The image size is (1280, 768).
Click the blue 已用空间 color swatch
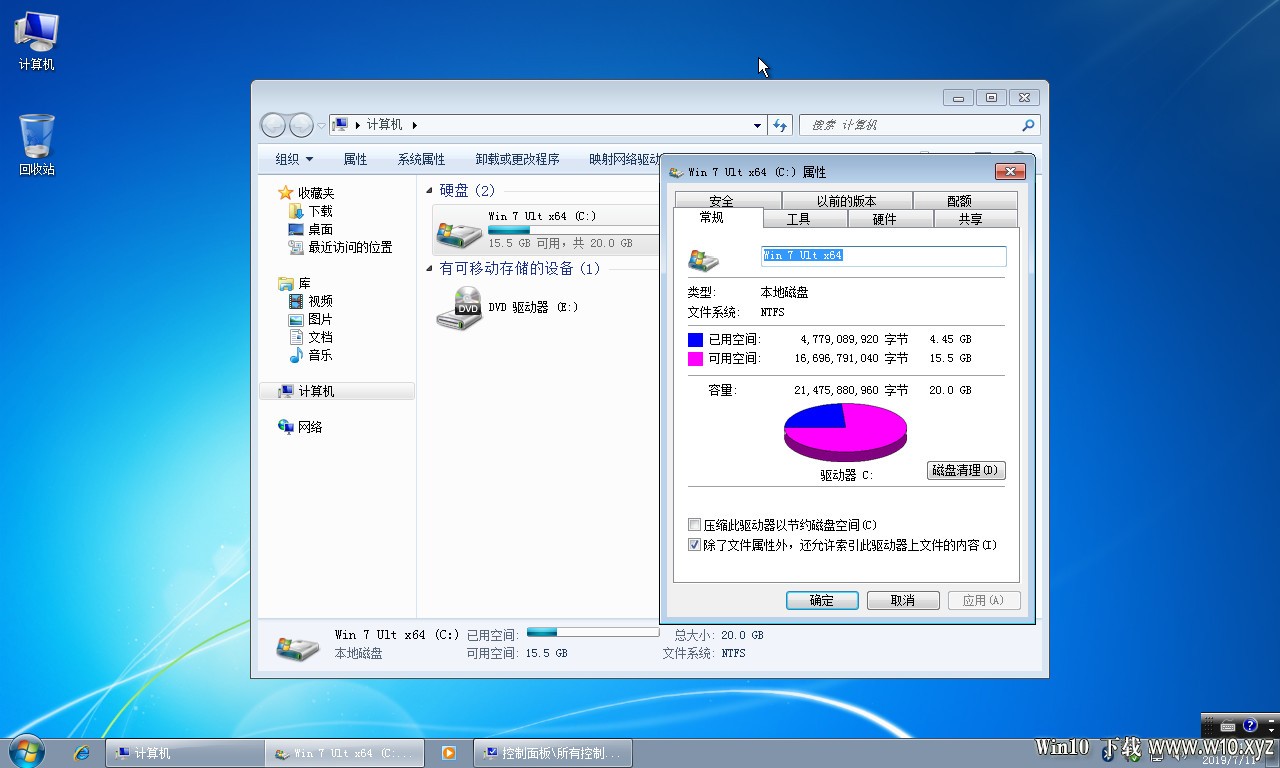[695, 340]
